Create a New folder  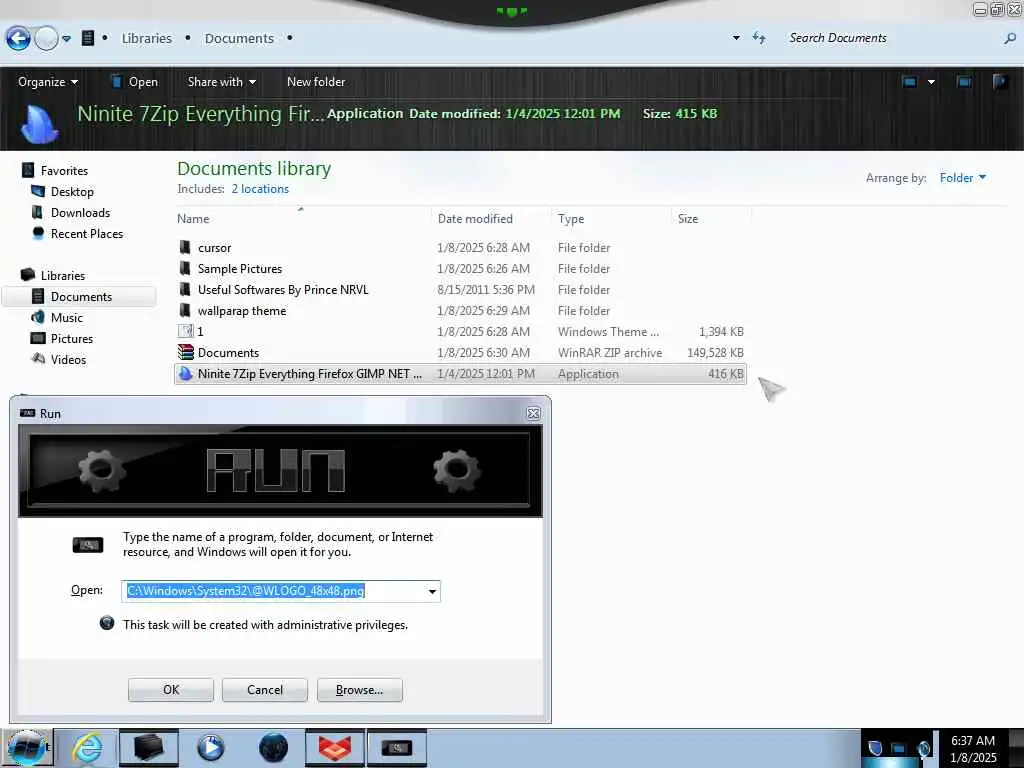click(x=316, y=82)
